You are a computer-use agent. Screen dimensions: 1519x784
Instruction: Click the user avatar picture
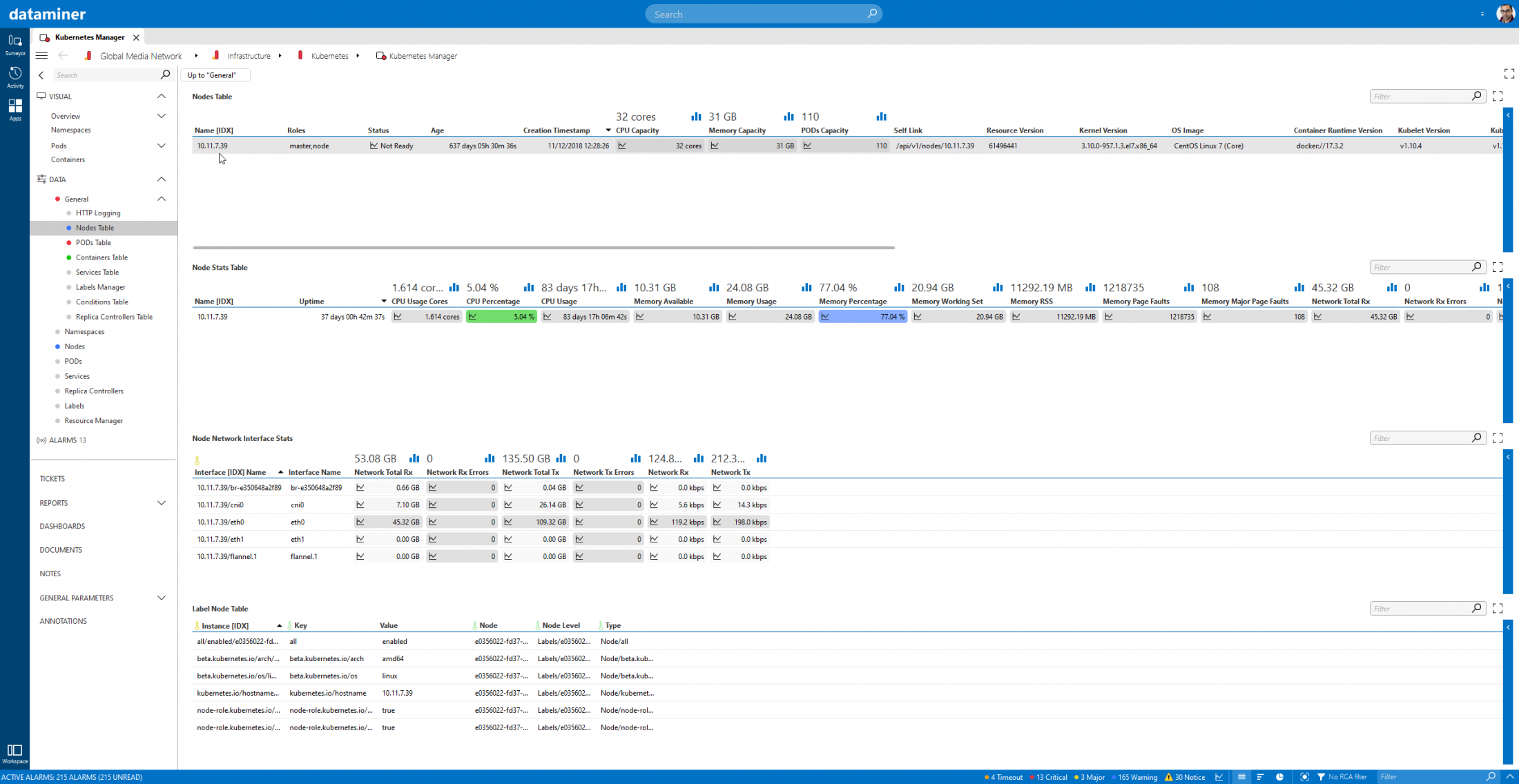tap(1505, 14)
